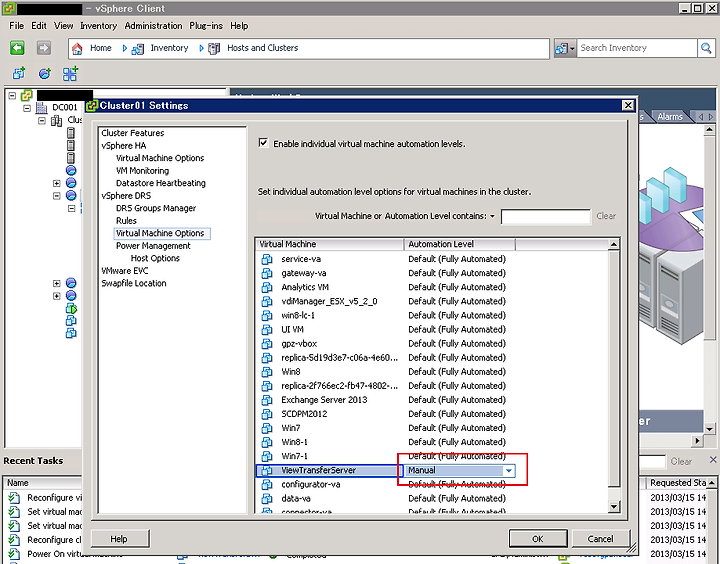The image size is (720, 564).
Task: Click the OK button
Action: coord(538,539)
